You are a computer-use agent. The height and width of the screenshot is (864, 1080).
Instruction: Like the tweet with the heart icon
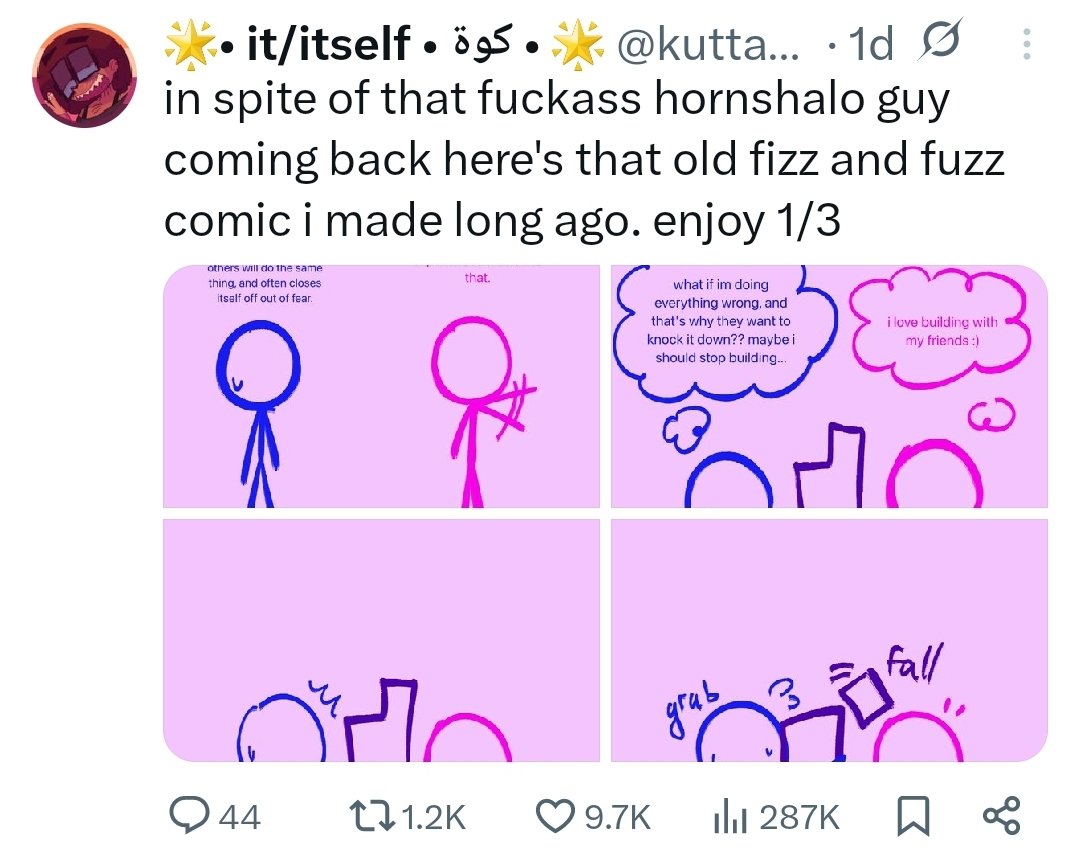tap(555, 816)
